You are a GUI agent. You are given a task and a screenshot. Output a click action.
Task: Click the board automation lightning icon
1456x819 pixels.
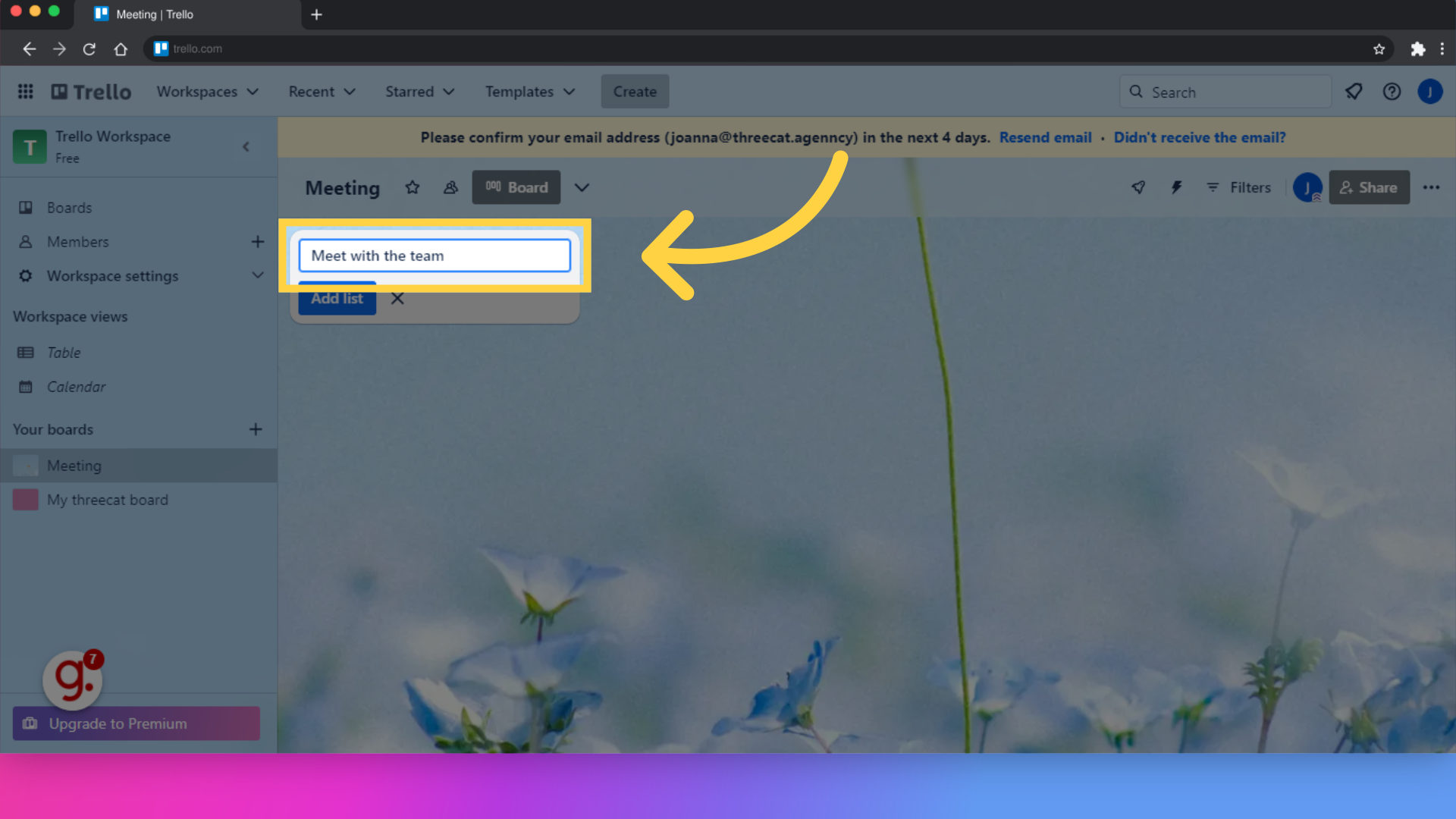pyautogui.click(x=1177, y=187)
